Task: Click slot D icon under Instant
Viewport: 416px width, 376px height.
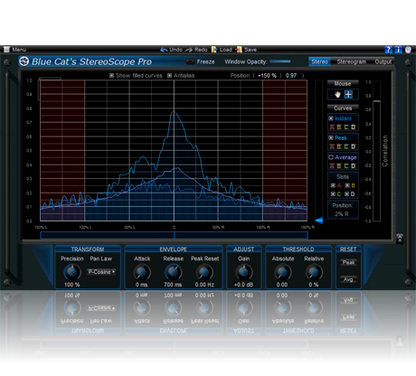Action: click(x=353, y=127)
